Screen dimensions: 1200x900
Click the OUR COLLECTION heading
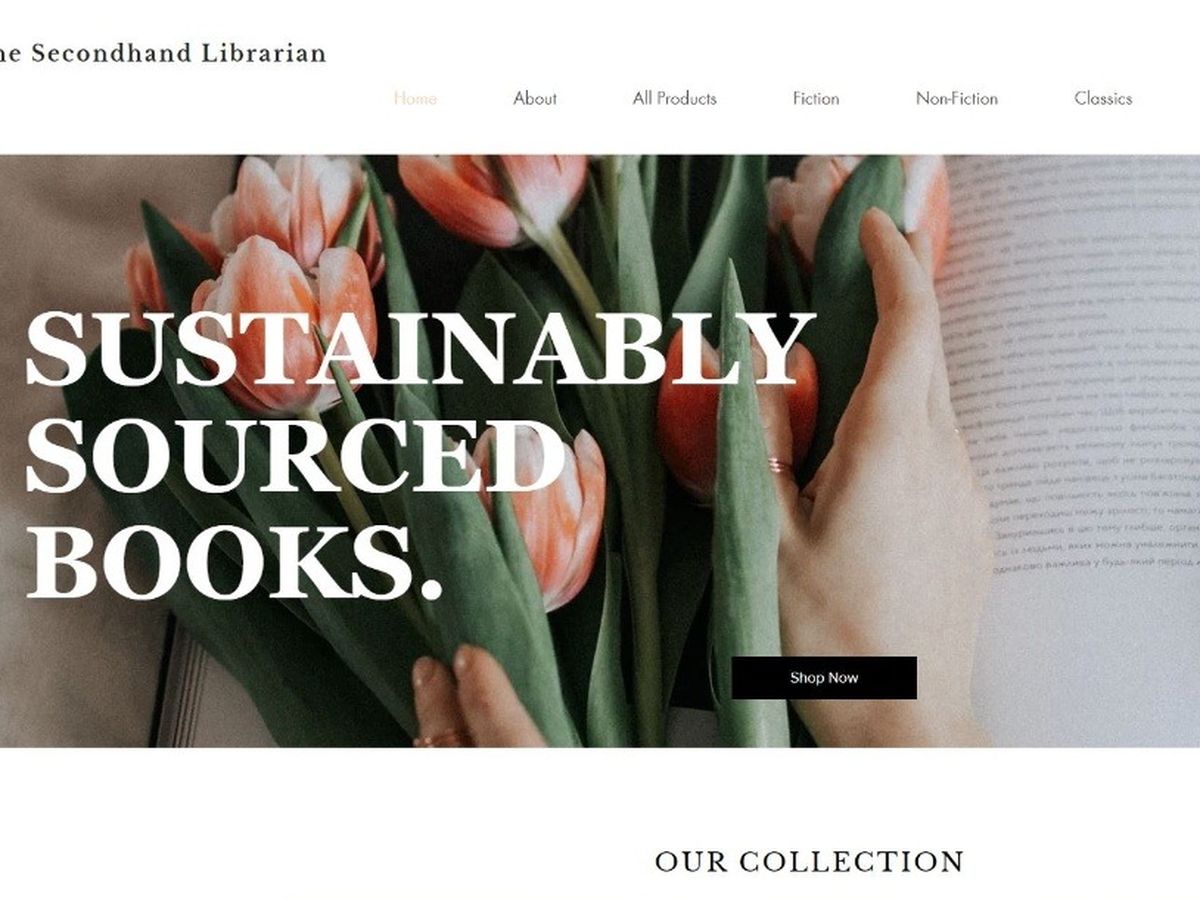[809, 861]
